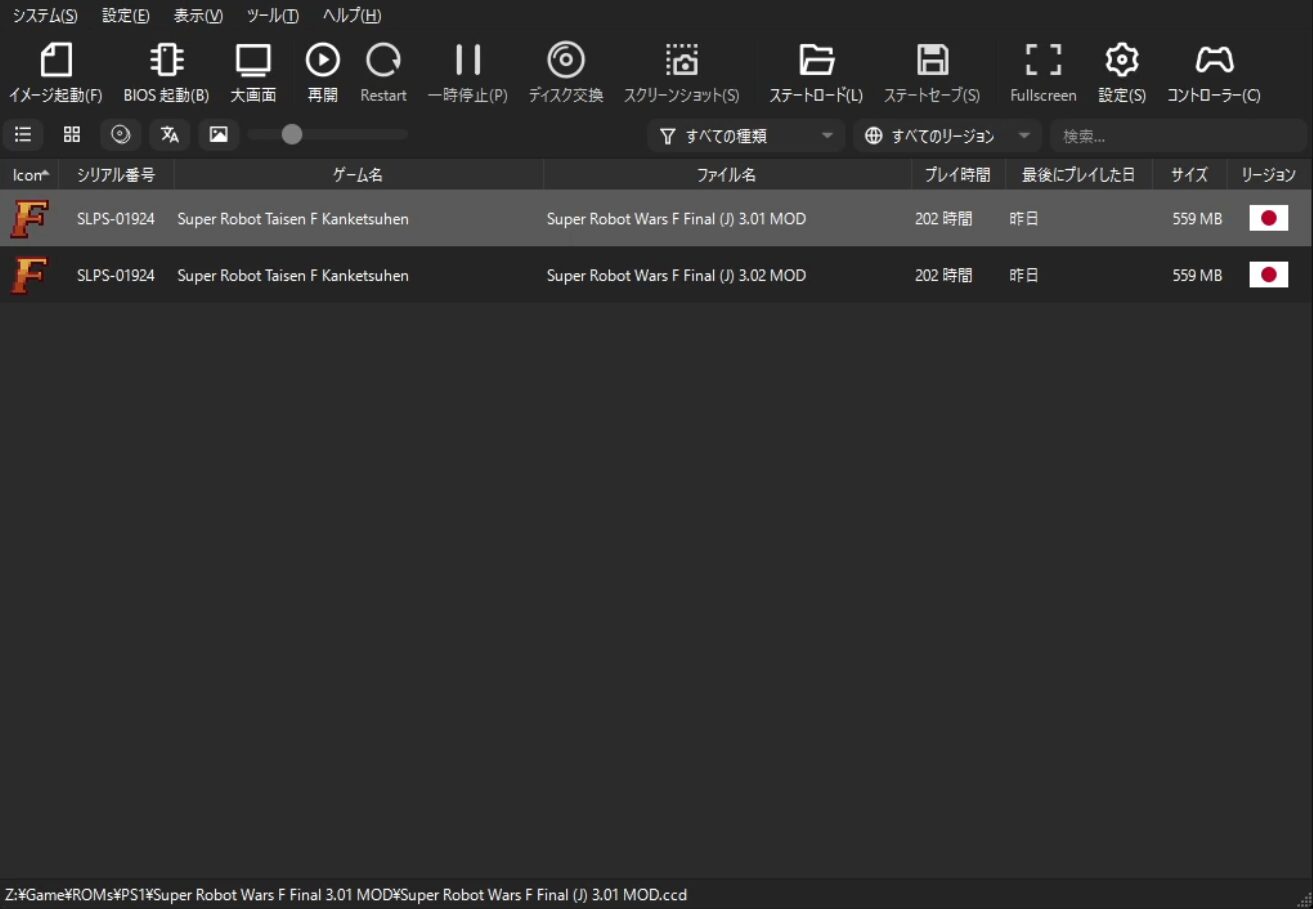Image resolution: width=1313 pixels, height=909 pixels.
Task: Click the イメージ起動 (Start Image) icon
Action: 56,61
